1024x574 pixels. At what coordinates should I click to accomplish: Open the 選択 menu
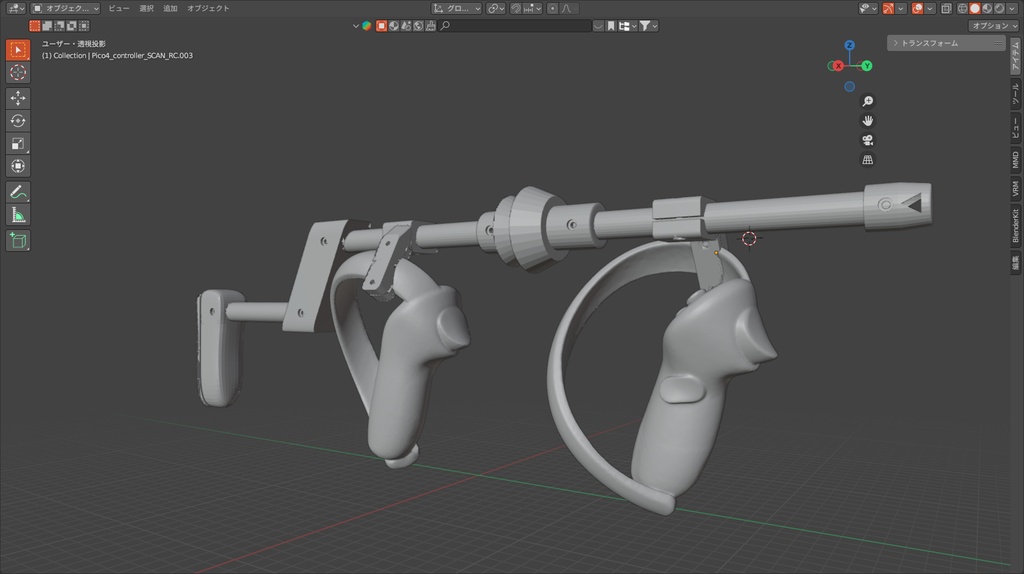point(146,8)
